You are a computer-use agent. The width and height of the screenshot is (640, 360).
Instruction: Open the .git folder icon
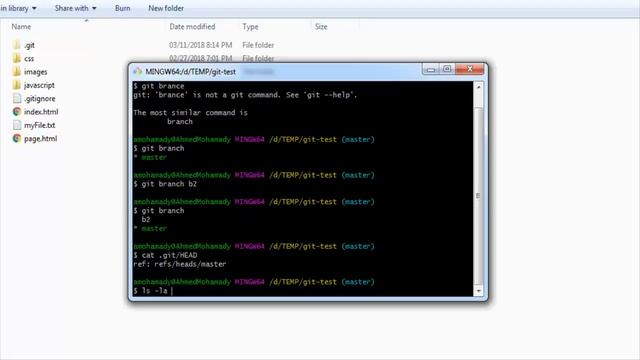pos(17,45)
